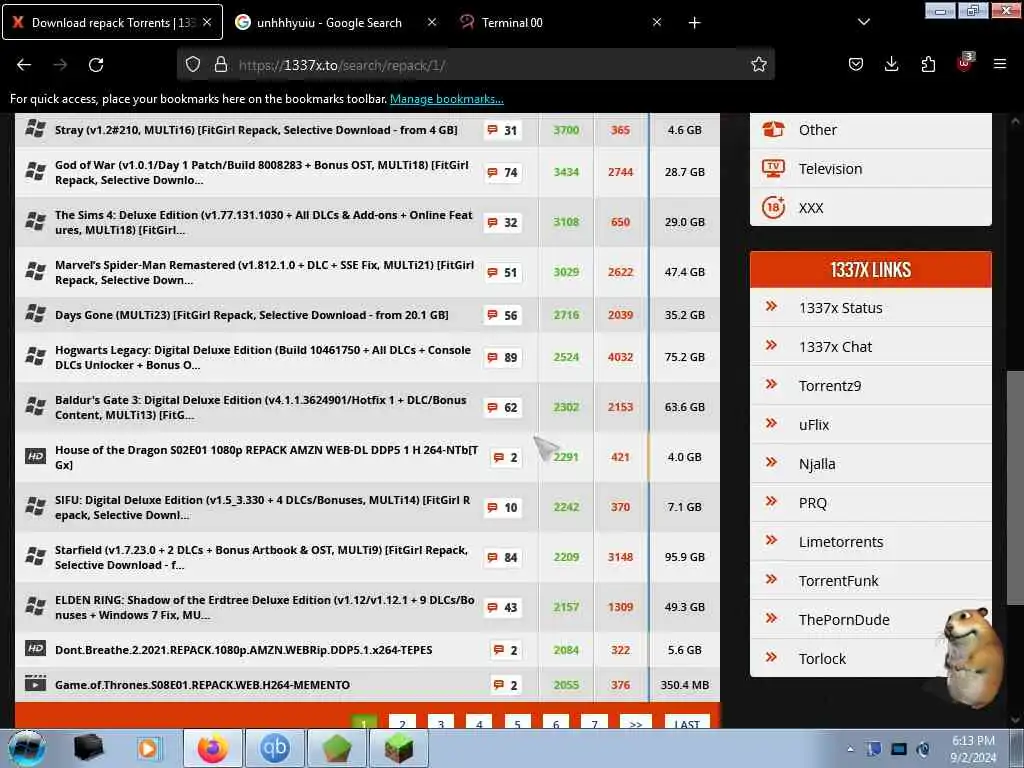Viewport: 1024px width, 768px height.
Task: Show site security info via padlock icon
Action: click(221, 64)
